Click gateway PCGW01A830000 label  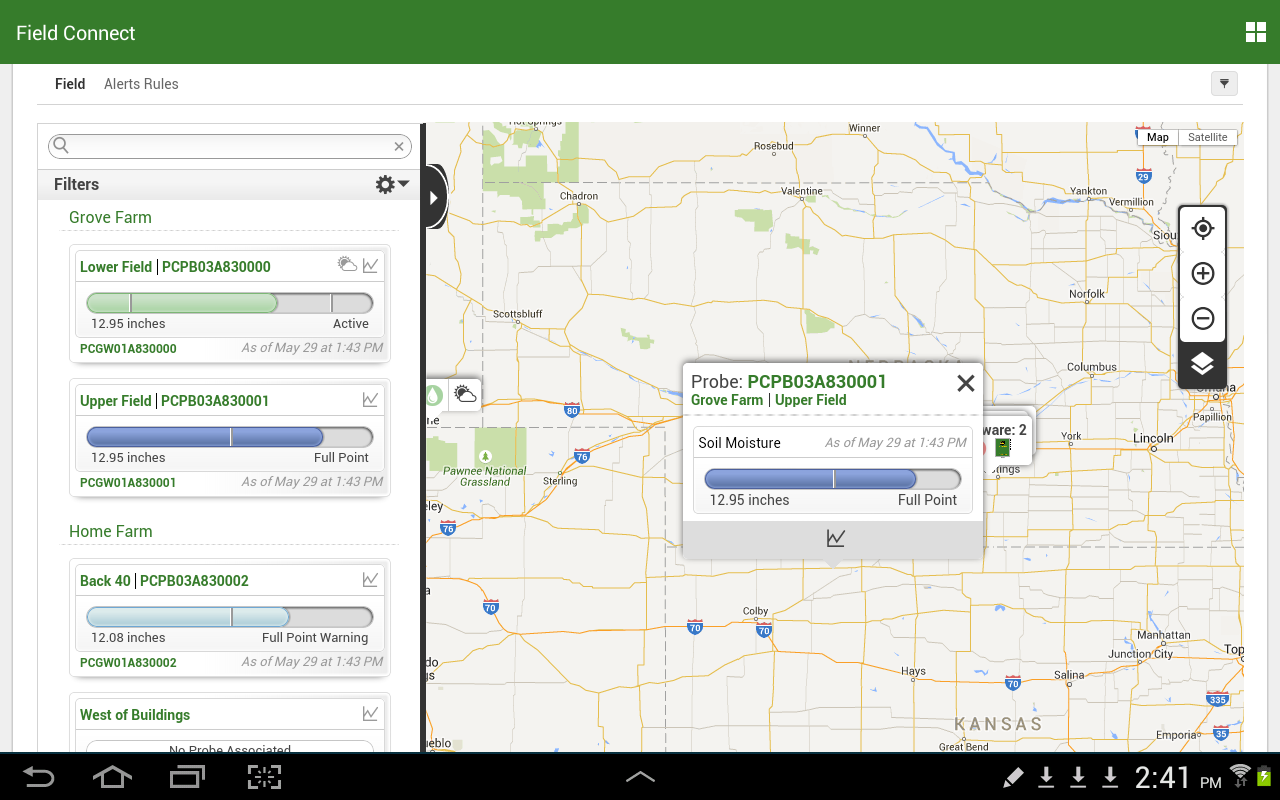(x=128, y=349)
